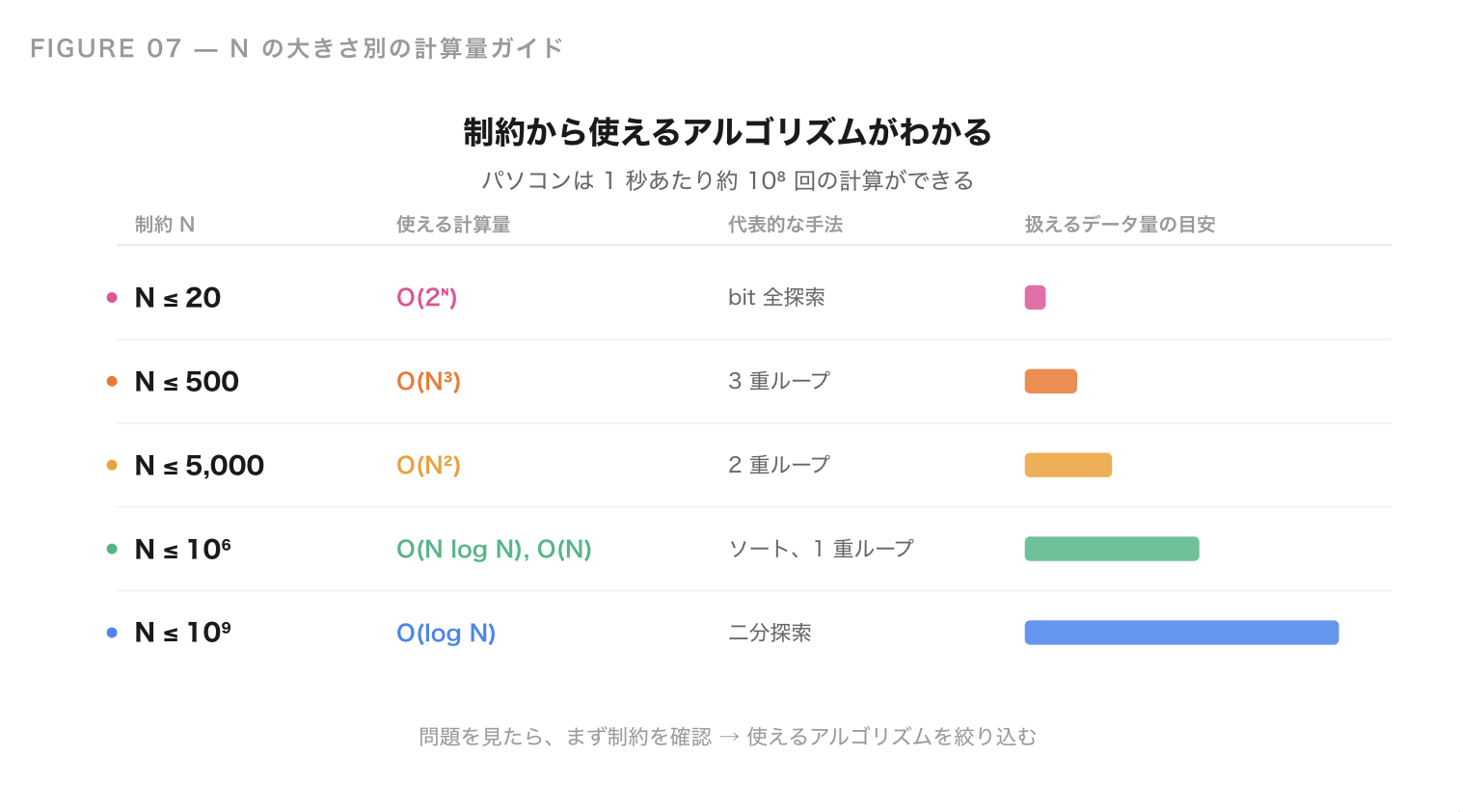The height and width of the screenshot is (812, 1460).
Task: Click the O(N log N), O(N) complexity text
Action: pyautogui.click(x=494, y=549)
